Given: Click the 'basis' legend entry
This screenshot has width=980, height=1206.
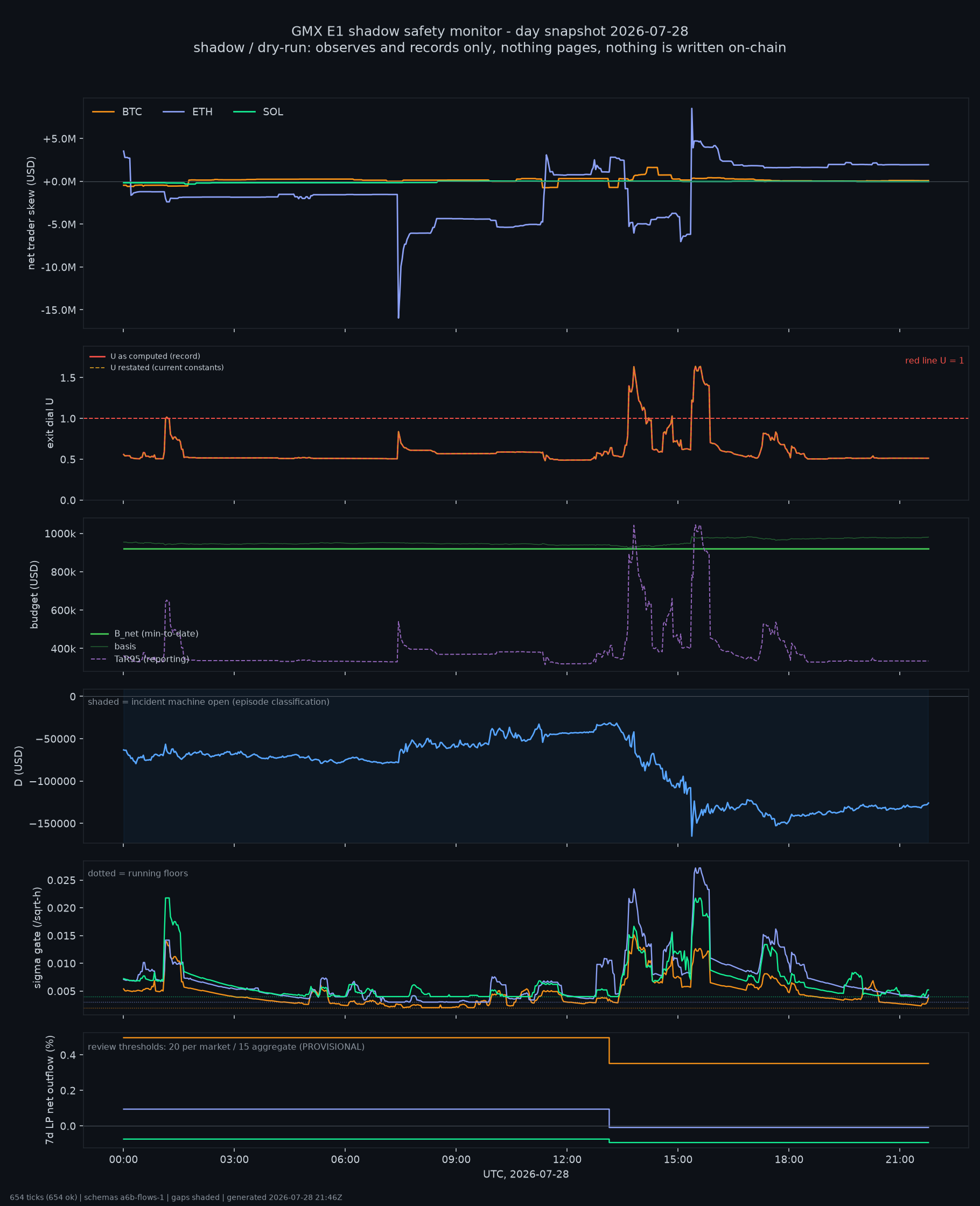Looking at the screenshot, I should [113, 646].
